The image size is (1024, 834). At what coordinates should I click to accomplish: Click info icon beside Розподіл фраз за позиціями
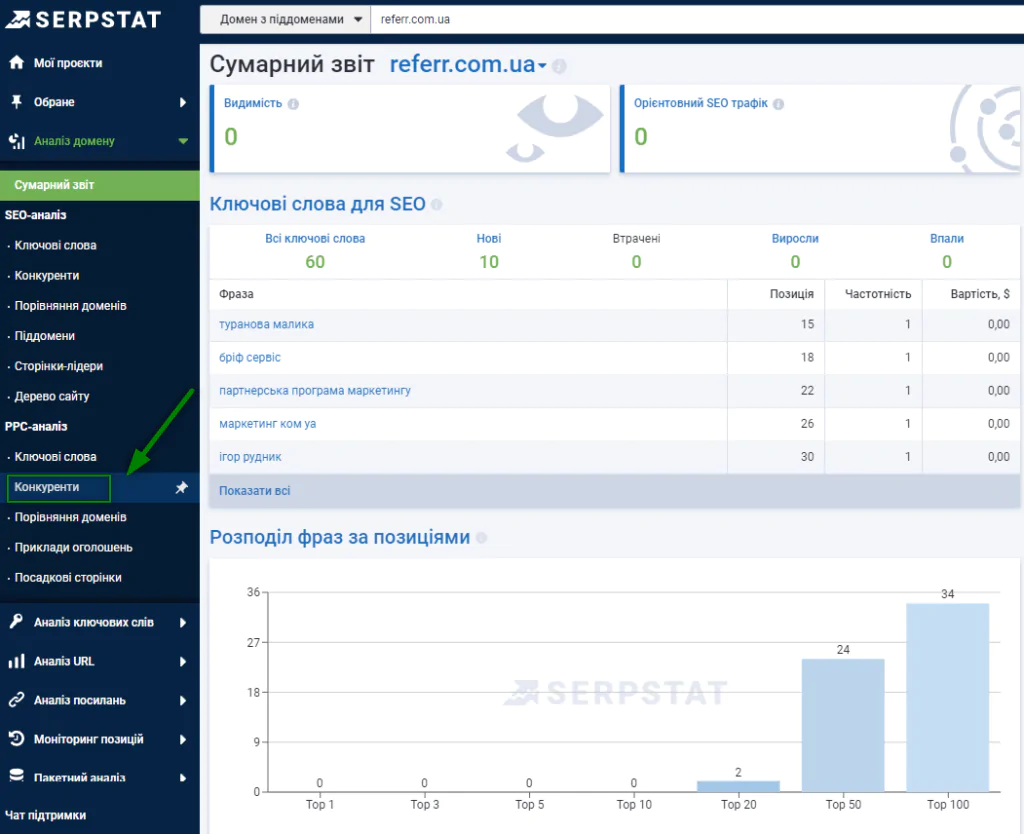point(481,537)
